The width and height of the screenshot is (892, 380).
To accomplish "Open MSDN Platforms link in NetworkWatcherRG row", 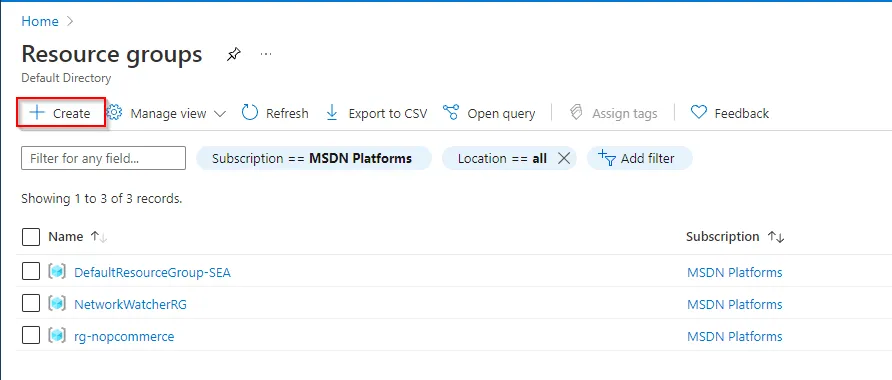I will coord(734,304).
